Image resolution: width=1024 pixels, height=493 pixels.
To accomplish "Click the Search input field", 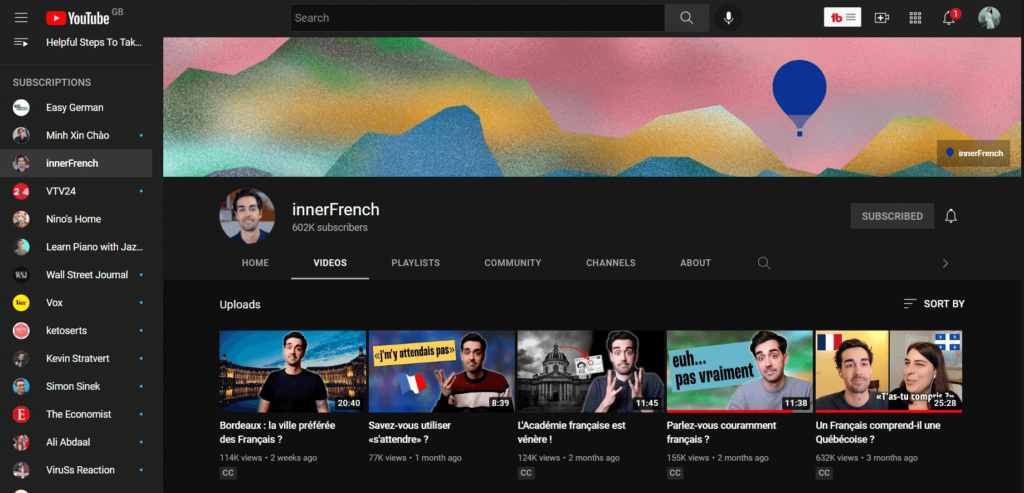I will coord(477,18).
